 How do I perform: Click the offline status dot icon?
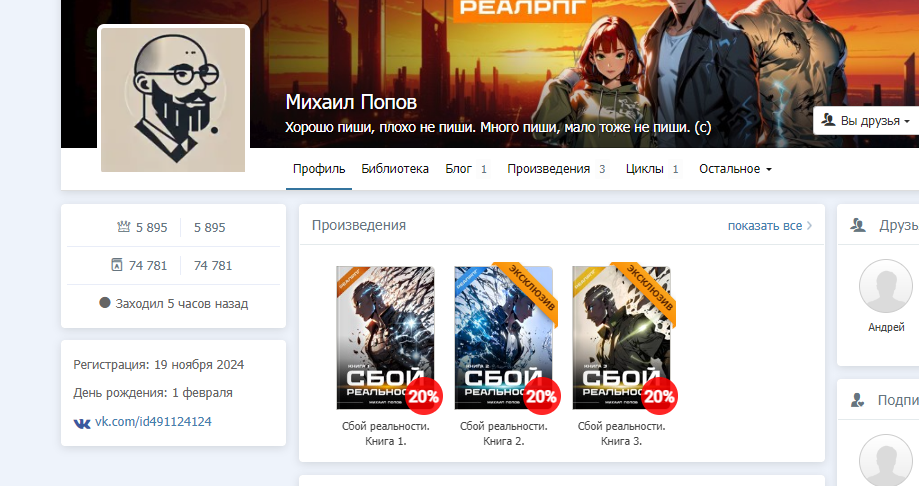coord(105,303)
